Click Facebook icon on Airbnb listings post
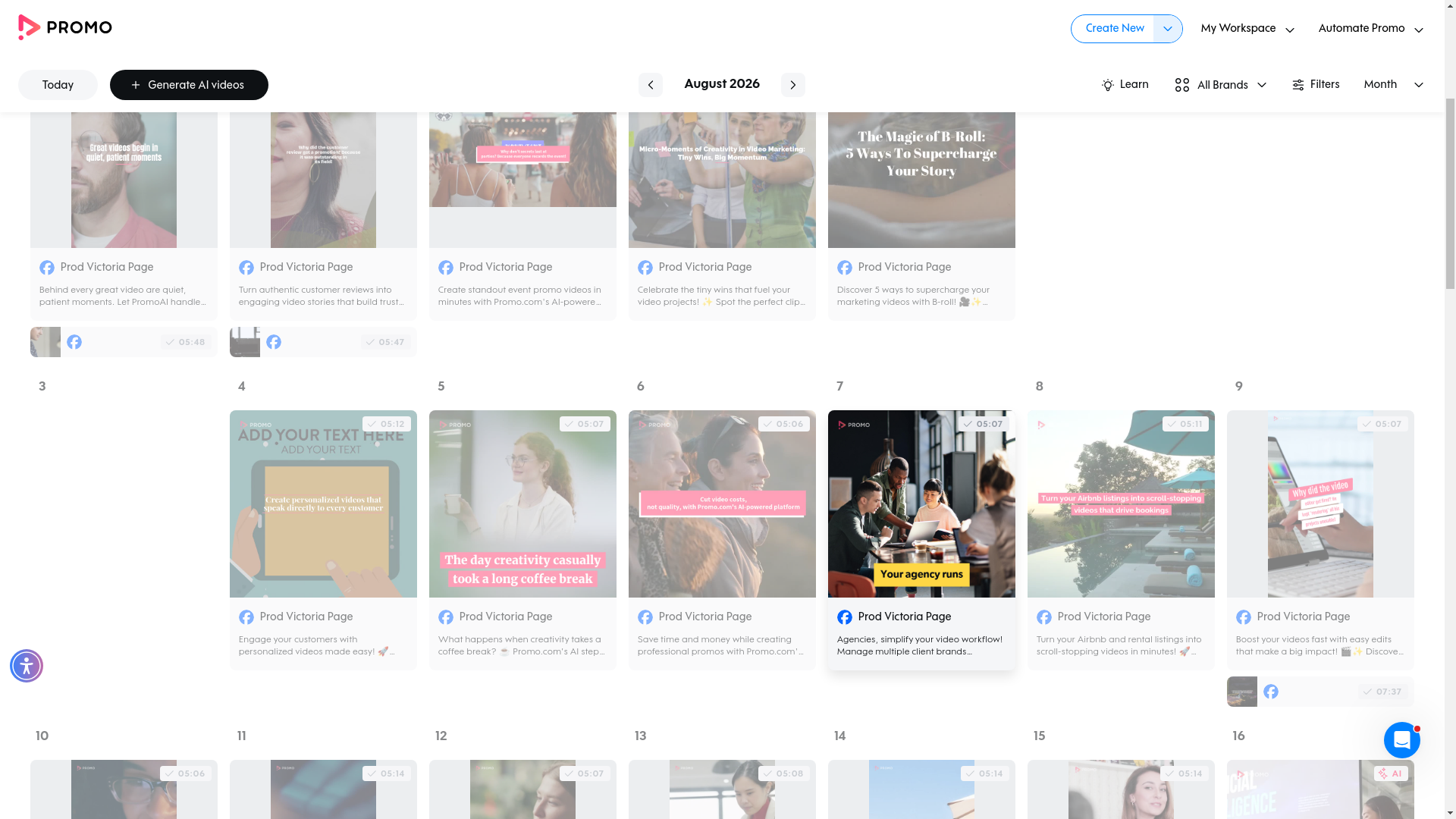 1044,617
